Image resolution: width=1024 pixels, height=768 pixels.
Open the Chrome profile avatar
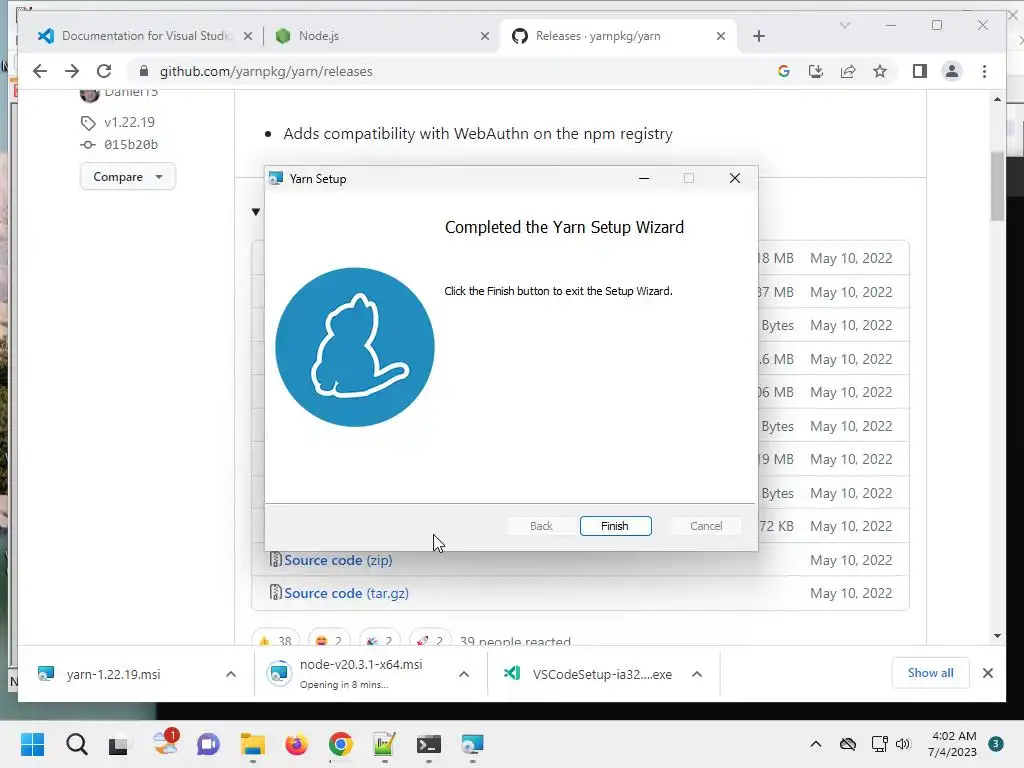pos(952,71)
